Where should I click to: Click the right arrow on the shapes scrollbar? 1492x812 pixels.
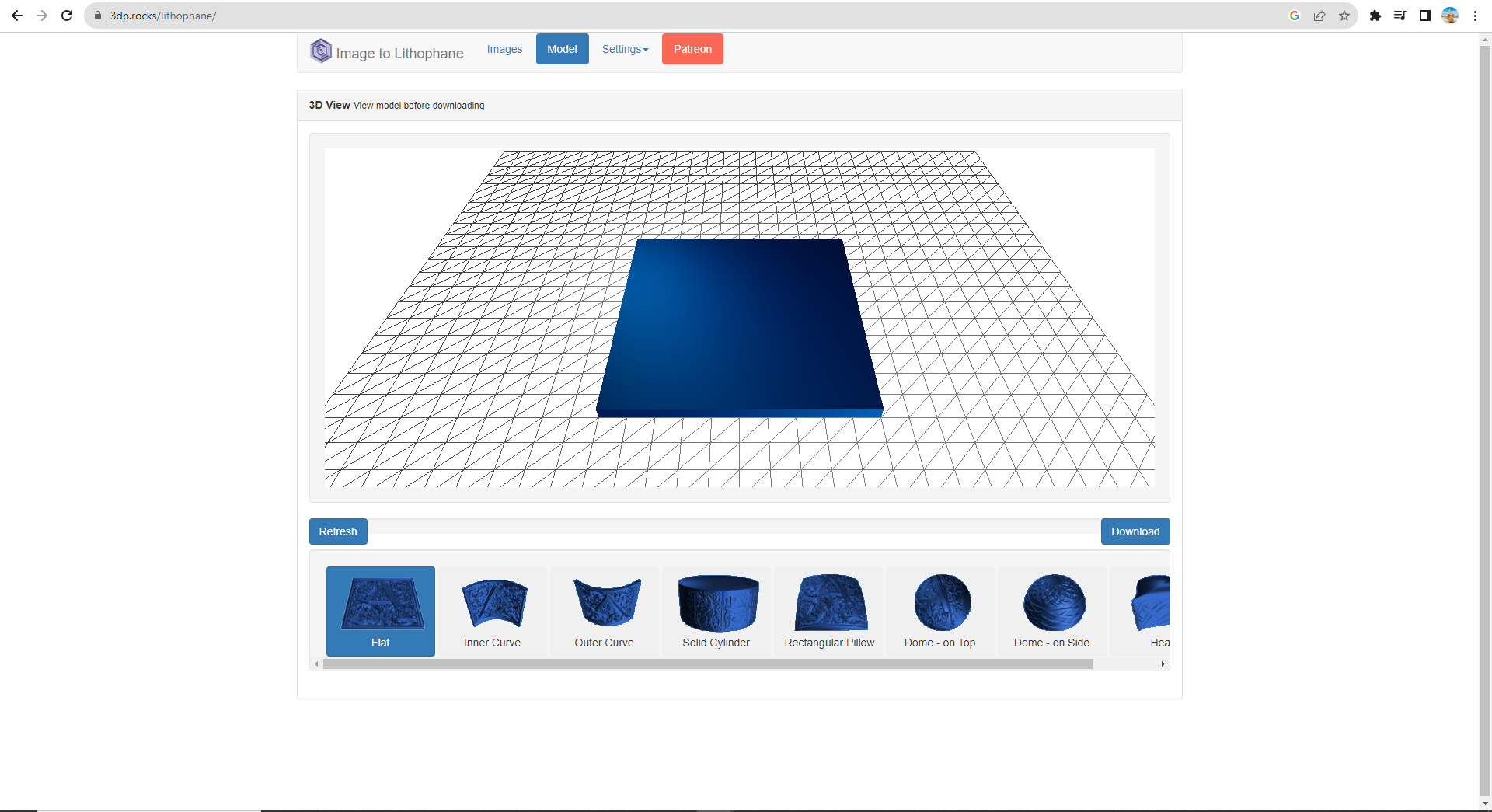click(1163, 664)
